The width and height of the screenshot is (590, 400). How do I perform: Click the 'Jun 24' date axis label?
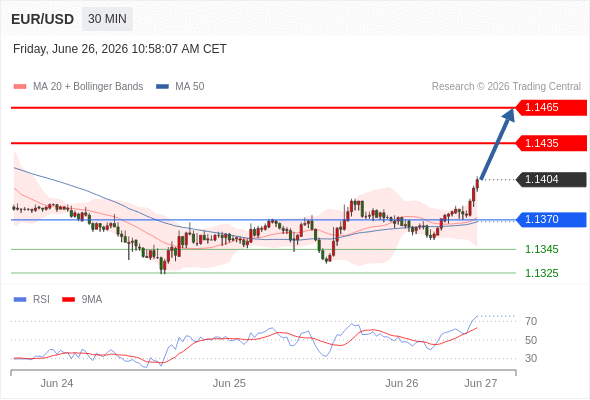coord(57,383)
